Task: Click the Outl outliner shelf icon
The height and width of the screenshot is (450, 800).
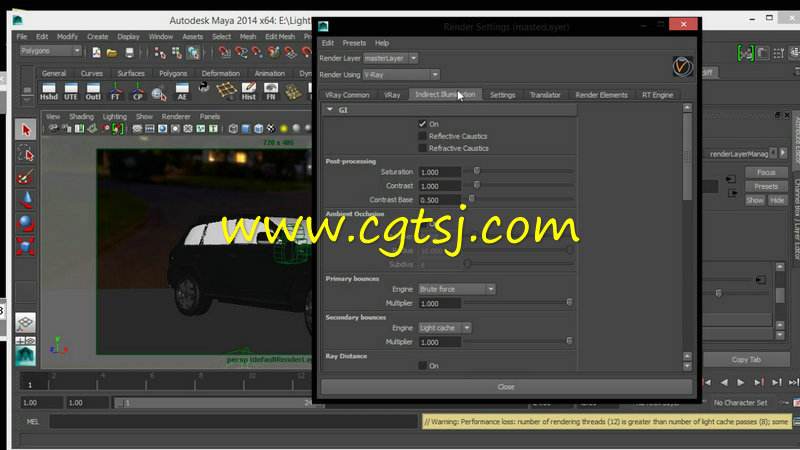Action: 93,92
